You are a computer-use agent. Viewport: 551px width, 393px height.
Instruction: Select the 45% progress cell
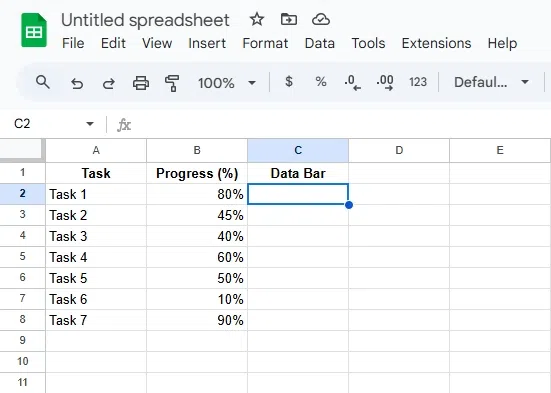197,215
